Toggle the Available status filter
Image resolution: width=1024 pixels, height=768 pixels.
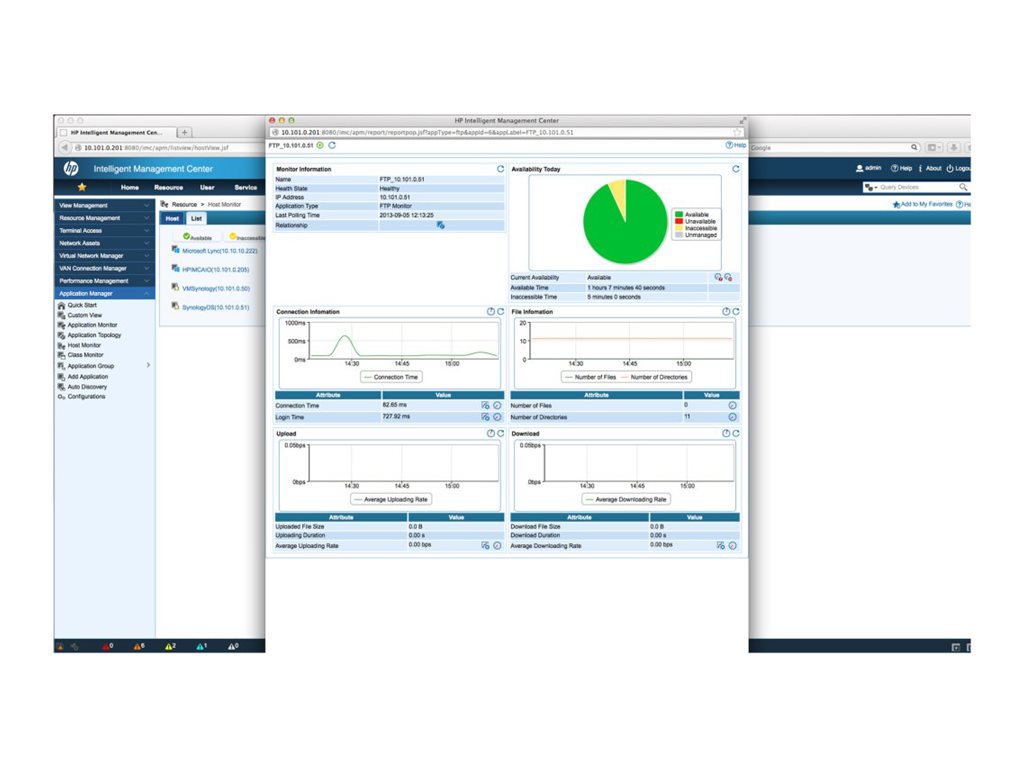click(x=196, y=237)
